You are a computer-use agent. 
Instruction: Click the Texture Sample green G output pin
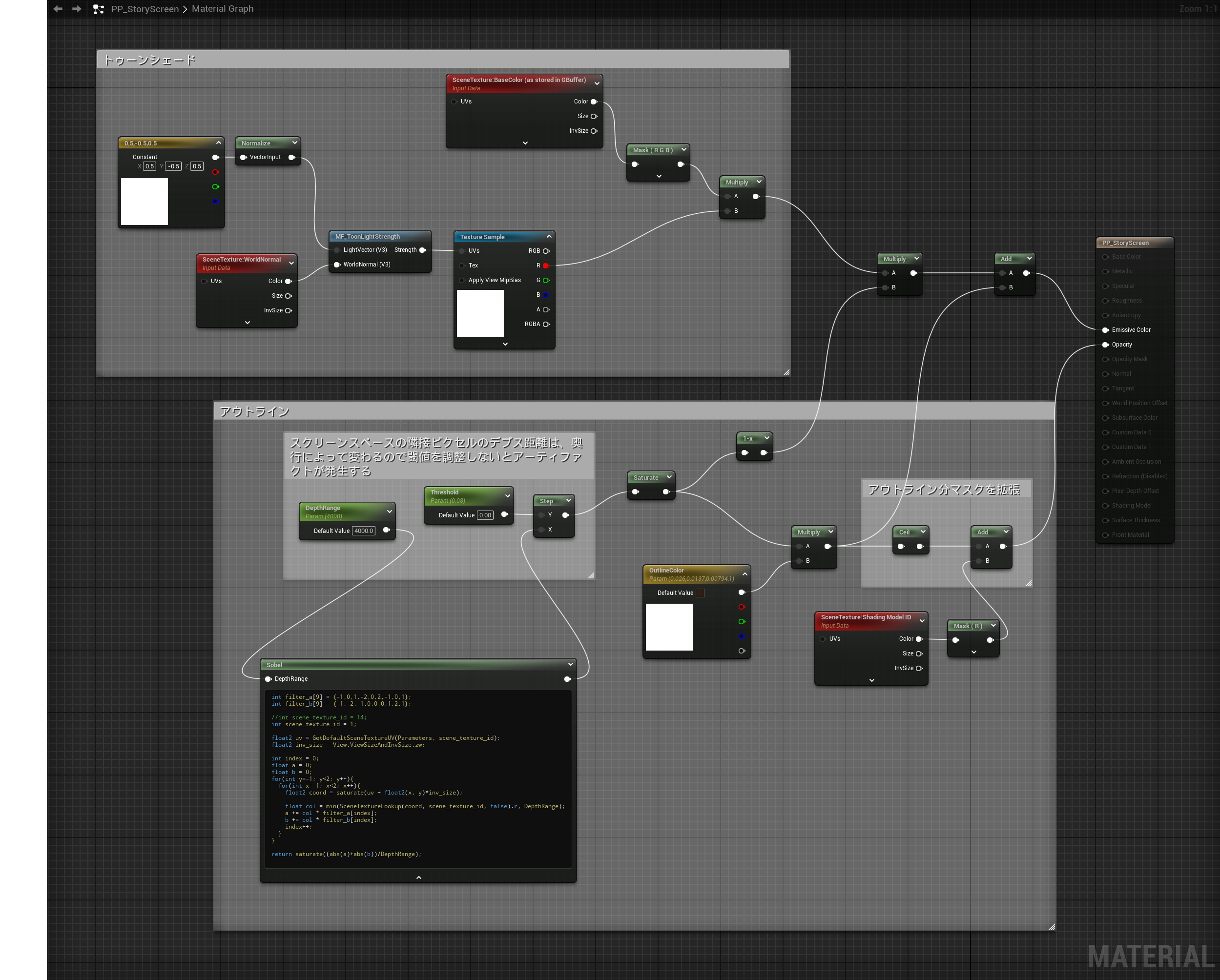click(545, 280)
